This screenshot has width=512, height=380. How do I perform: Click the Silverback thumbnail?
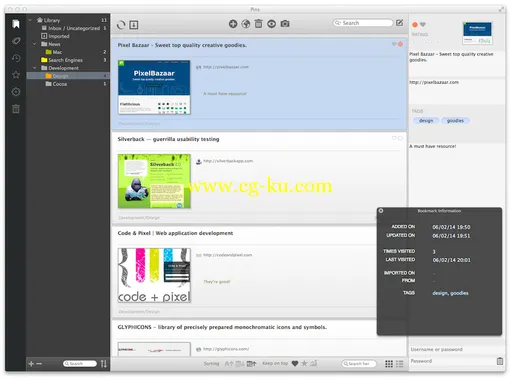(x=154, y=181)
